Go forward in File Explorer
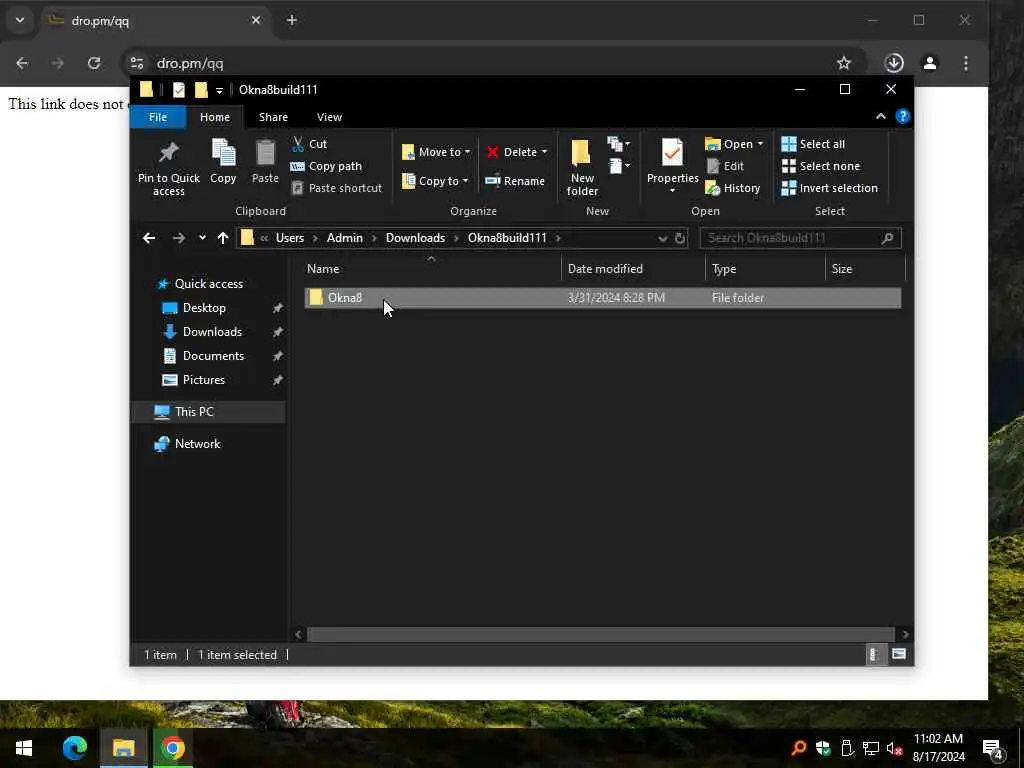Viewport: 1024px width, 768px height. (178, 238)
